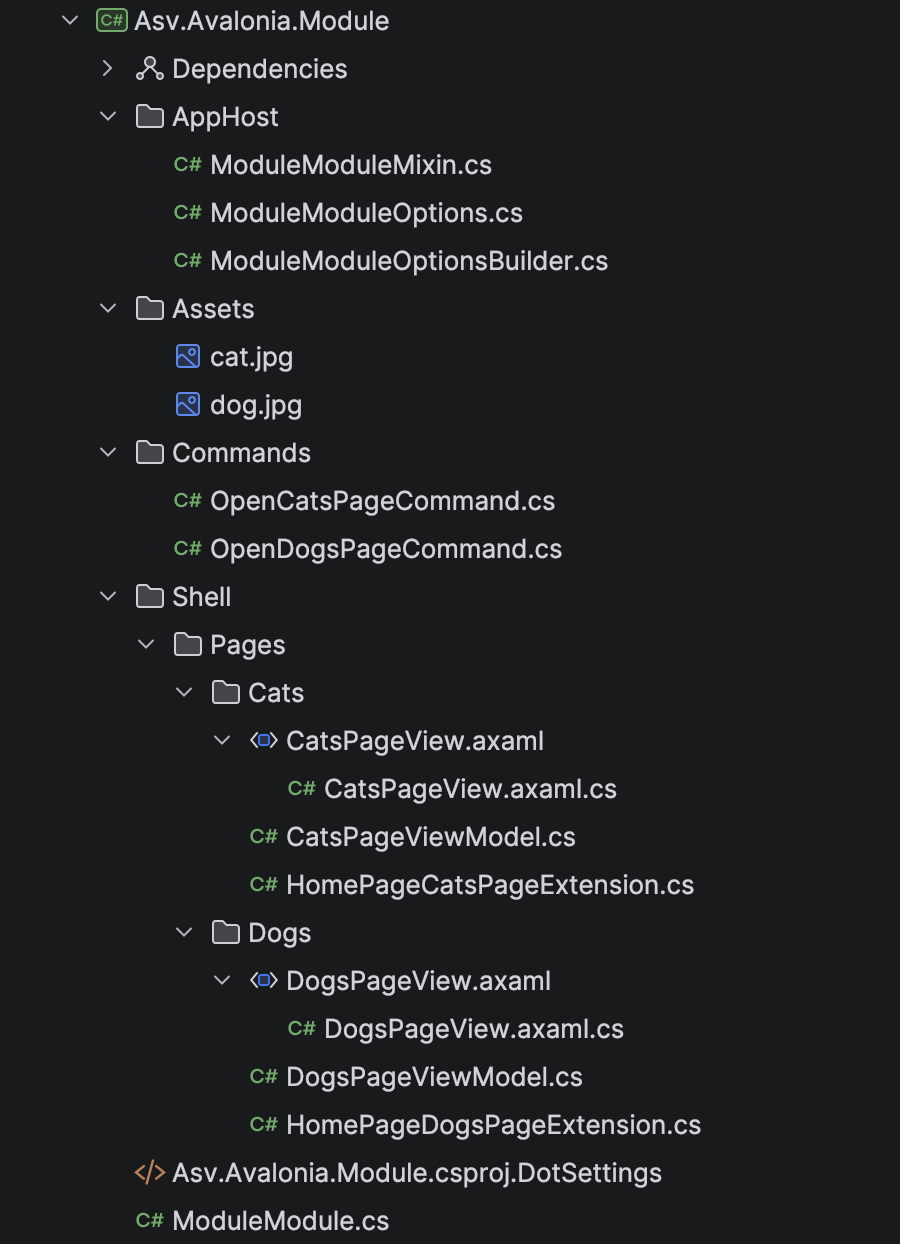Open OpenCatsPageCommand.cs file
Image resolution: width=900 pixels, height=1244 pixels.
pyautogui.click(x=382, y=501)
